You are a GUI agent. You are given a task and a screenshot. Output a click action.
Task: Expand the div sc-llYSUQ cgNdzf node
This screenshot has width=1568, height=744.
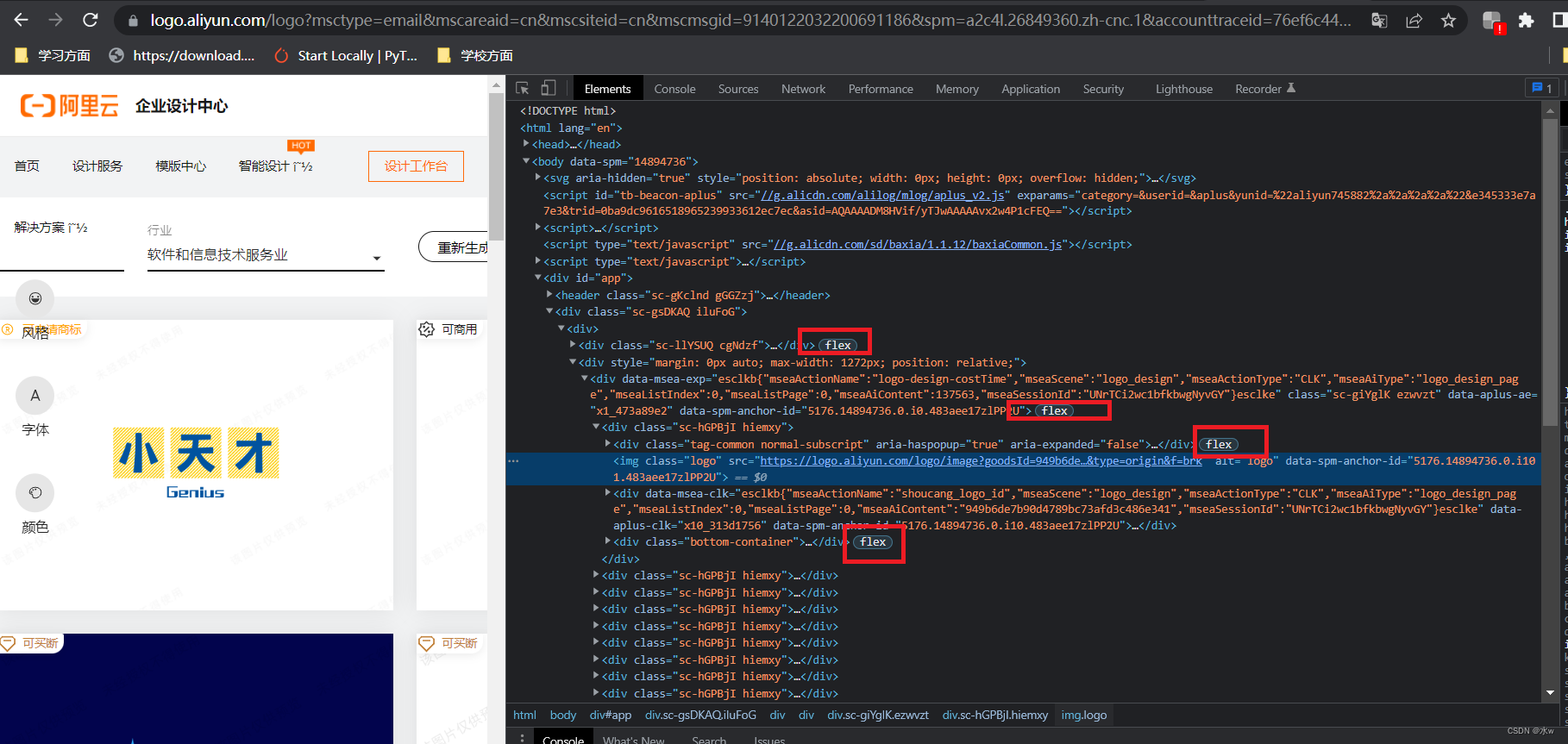pyautogui.click(x=573, y=345)
